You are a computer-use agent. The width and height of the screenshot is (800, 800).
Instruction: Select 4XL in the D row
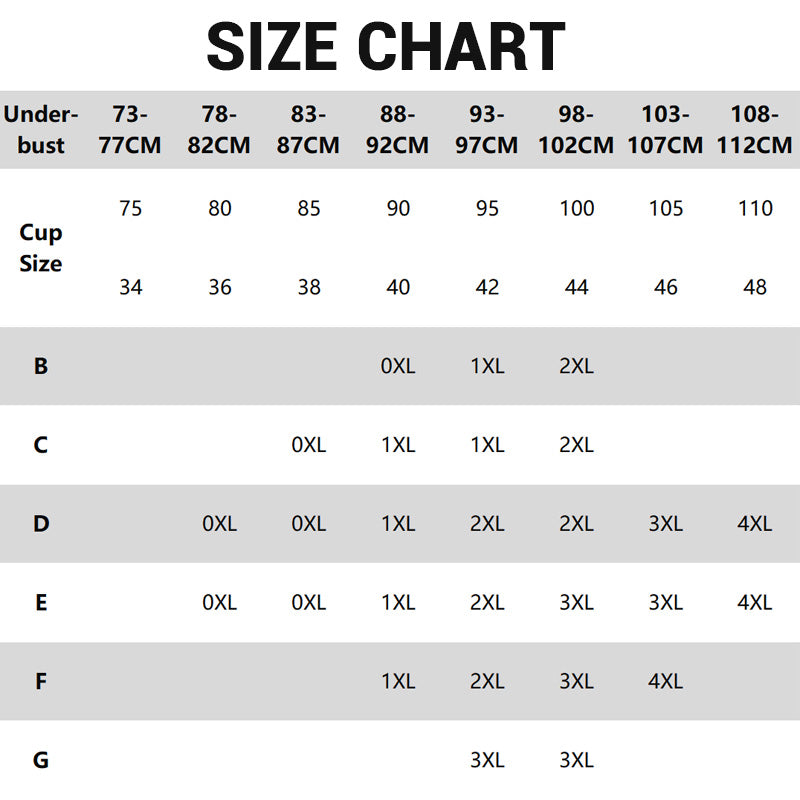click(755, 524)
